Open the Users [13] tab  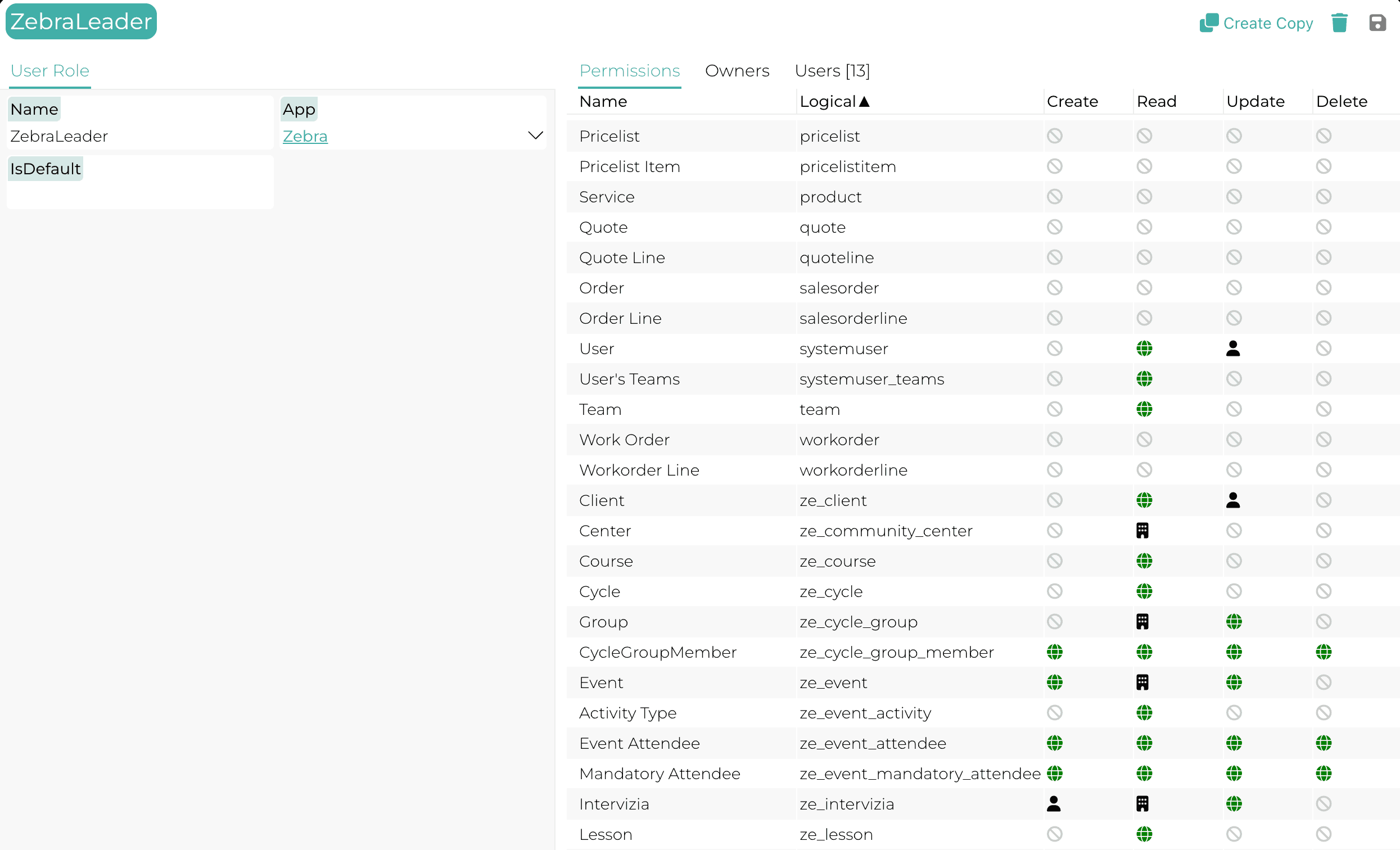pyautogui.click(x=832, y=71)
